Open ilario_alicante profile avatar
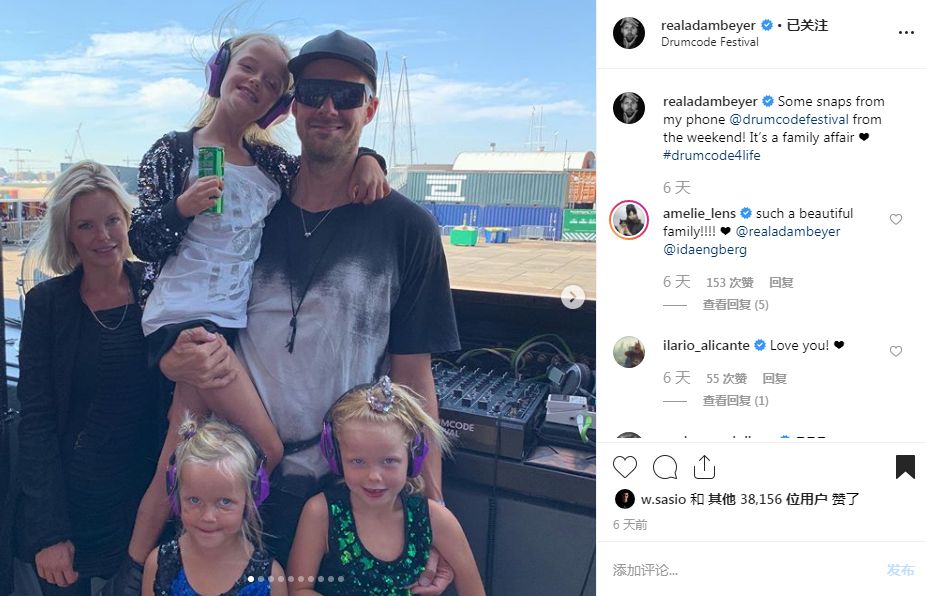The width and height of the screenshot is (926, 596). click(x=629, y=352)
